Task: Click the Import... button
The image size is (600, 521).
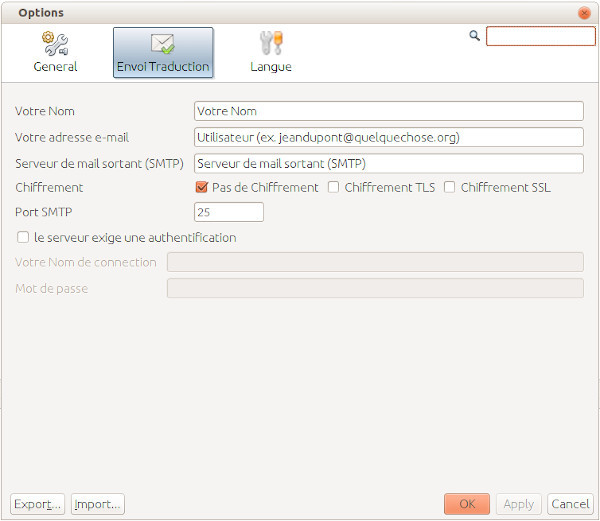Action: [98, 504]
